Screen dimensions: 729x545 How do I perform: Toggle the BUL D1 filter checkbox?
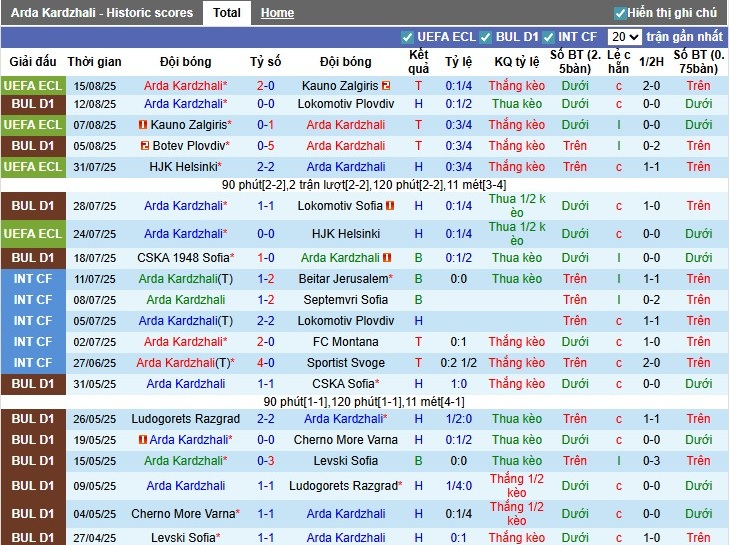(x=487, y=37)
